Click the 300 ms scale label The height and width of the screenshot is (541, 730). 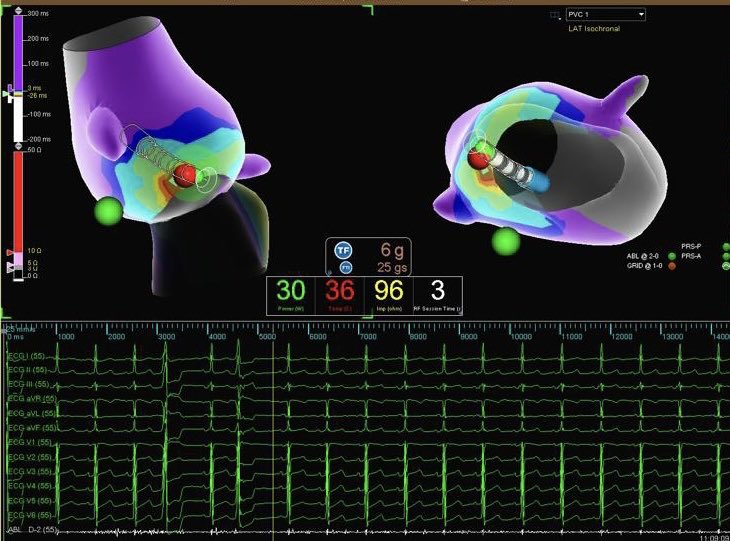(x=38, y=14)
